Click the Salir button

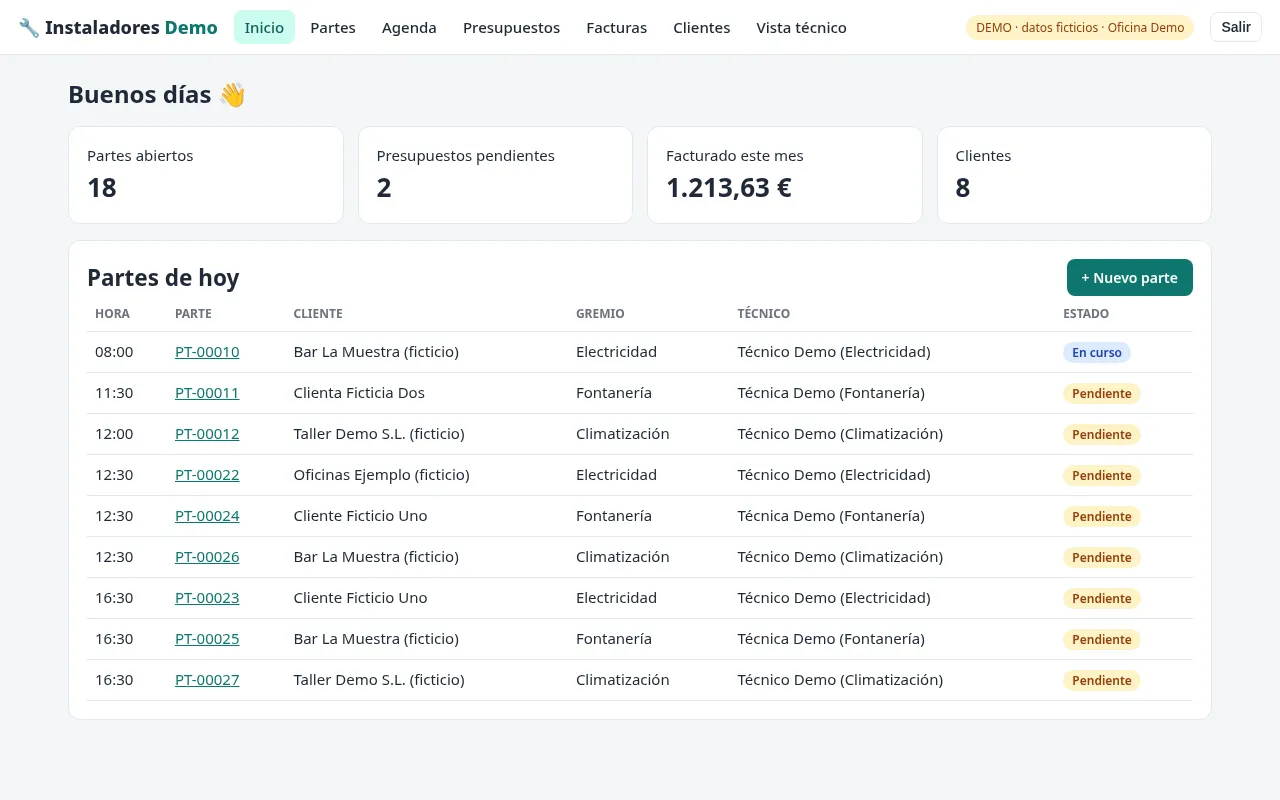1236,27
